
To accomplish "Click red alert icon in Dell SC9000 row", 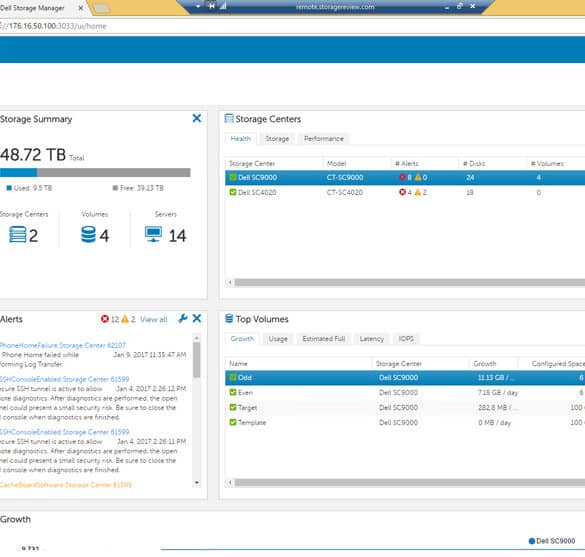I will (x=402, y=177).
